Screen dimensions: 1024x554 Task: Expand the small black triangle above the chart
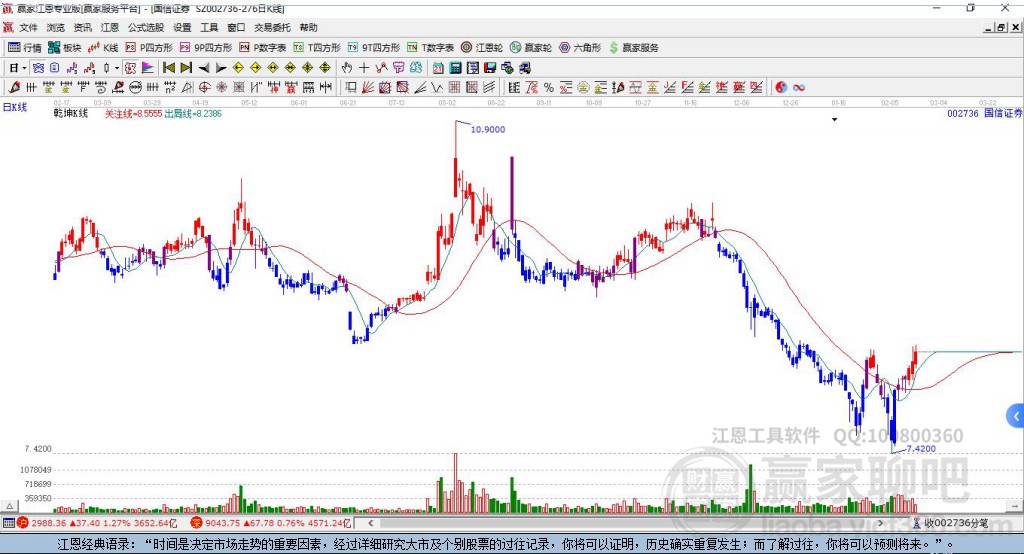[835, 120]
